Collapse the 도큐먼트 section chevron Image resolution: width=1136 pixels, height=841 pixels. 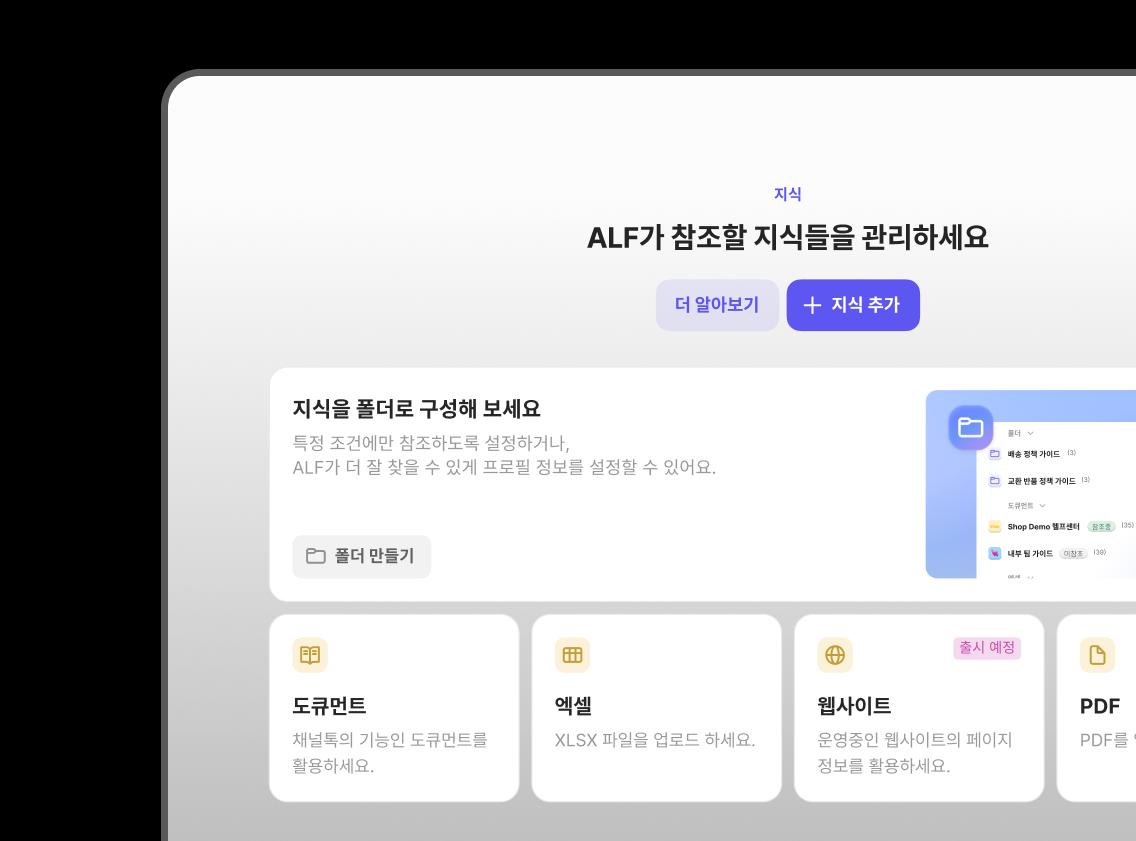(x=1043, y=506)
